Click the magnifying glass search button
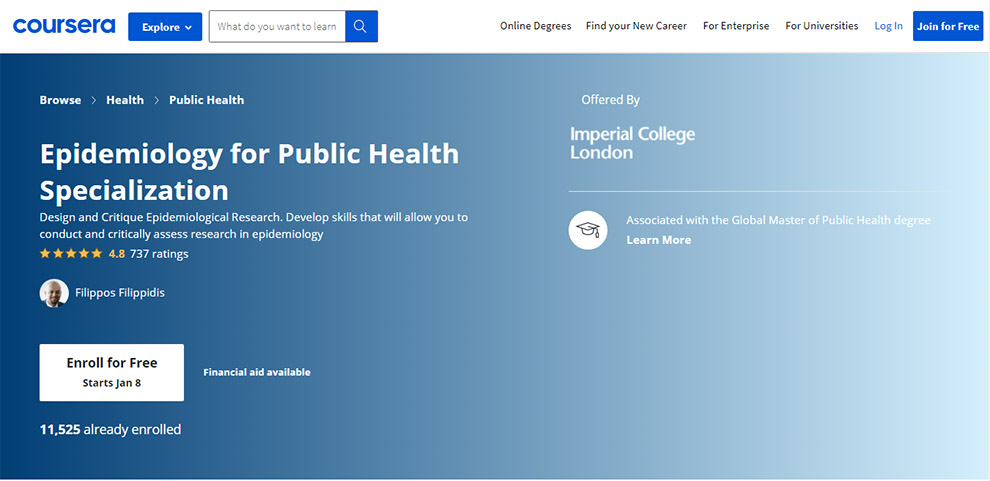Screen dimensions: 990x481 [361, 27]
